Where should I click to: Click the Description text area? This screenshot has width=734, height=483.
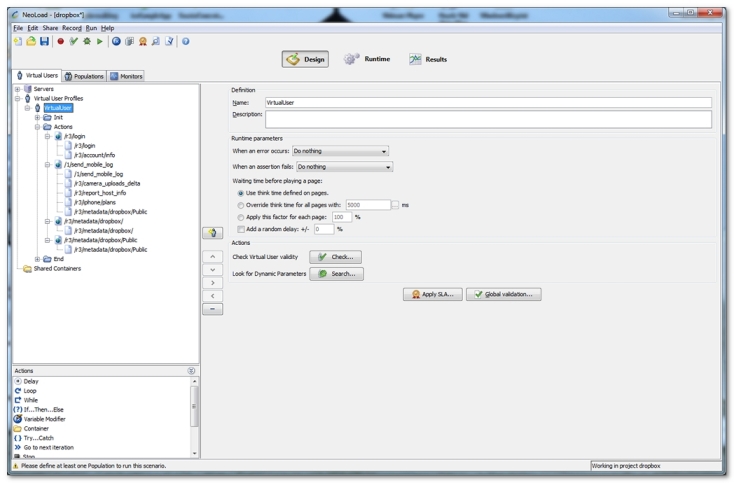click(x=488, y=119)
